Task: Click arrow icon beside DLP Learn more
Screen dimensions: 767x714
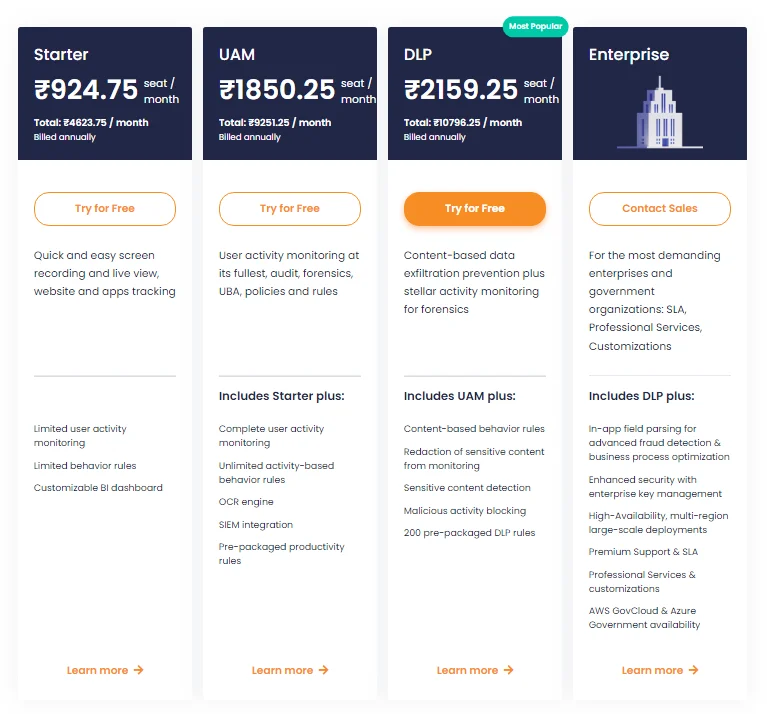Action: point(508,669)
